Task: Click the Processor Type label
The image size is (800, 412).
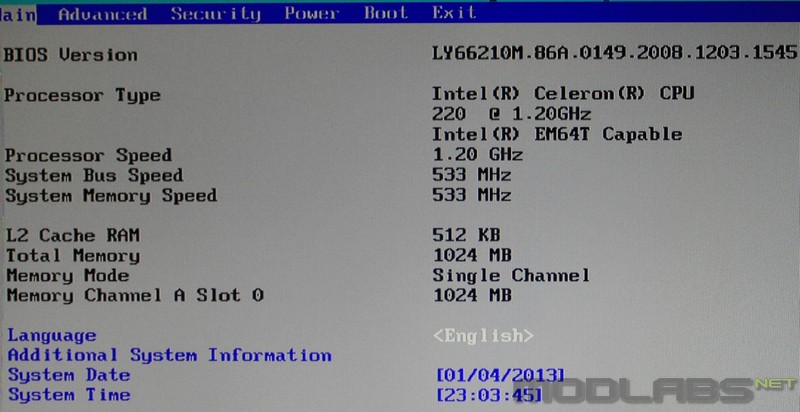Action: tap(82, 95)
